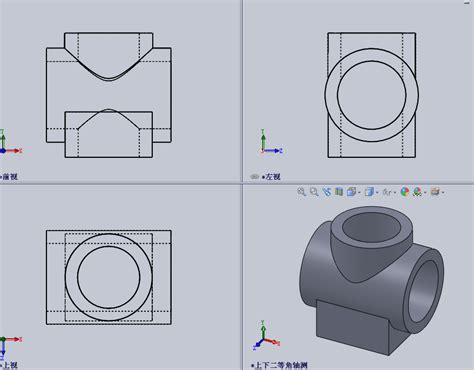
Task: Expand the Apply Scene dropdown arrow
Action: [x=425, y=193]
